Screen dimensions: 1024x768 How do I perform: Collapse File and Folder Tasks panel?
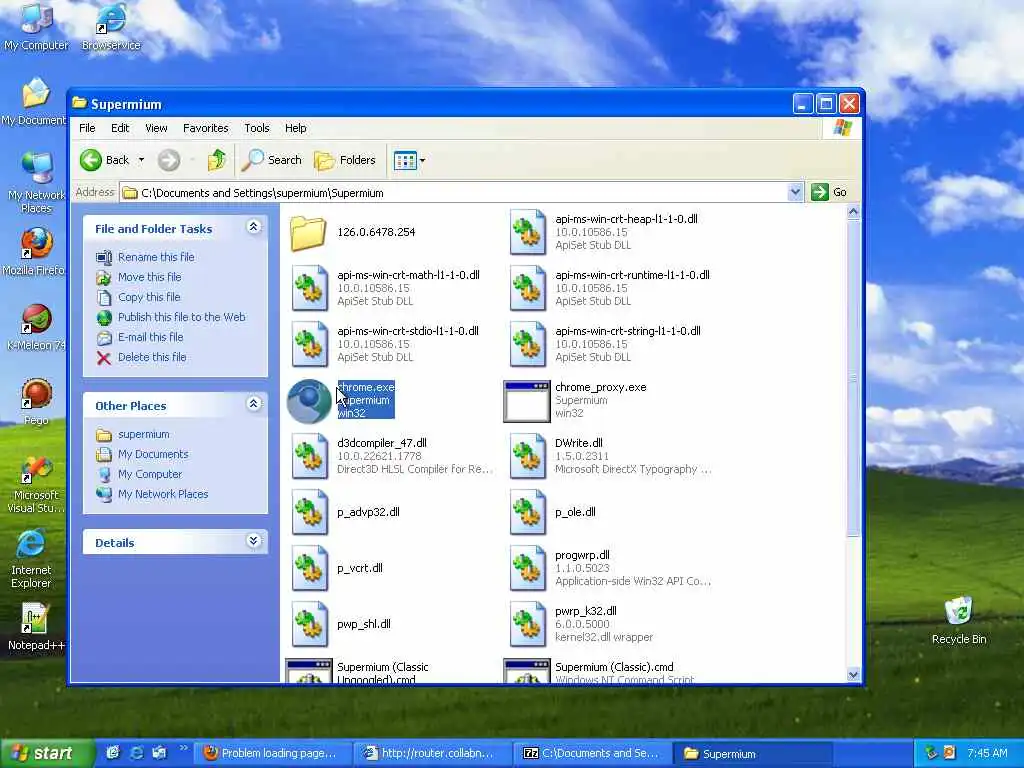pyautogui.click(x=254, y=227)
